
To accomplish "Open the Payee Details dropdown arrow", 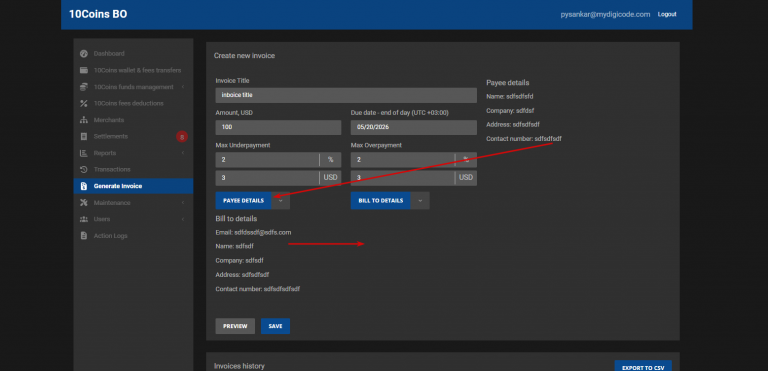I will 281,200.
